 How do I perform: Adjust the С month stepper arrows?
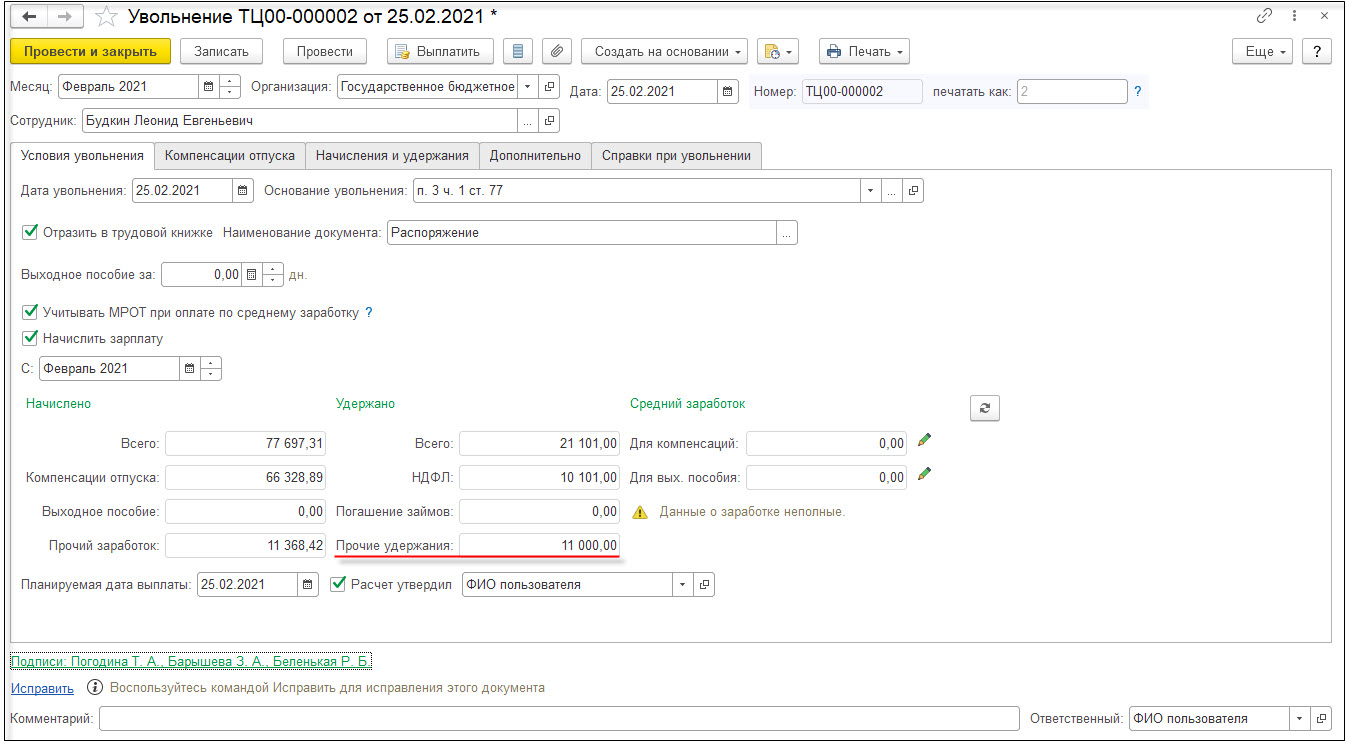coord(211,368)
